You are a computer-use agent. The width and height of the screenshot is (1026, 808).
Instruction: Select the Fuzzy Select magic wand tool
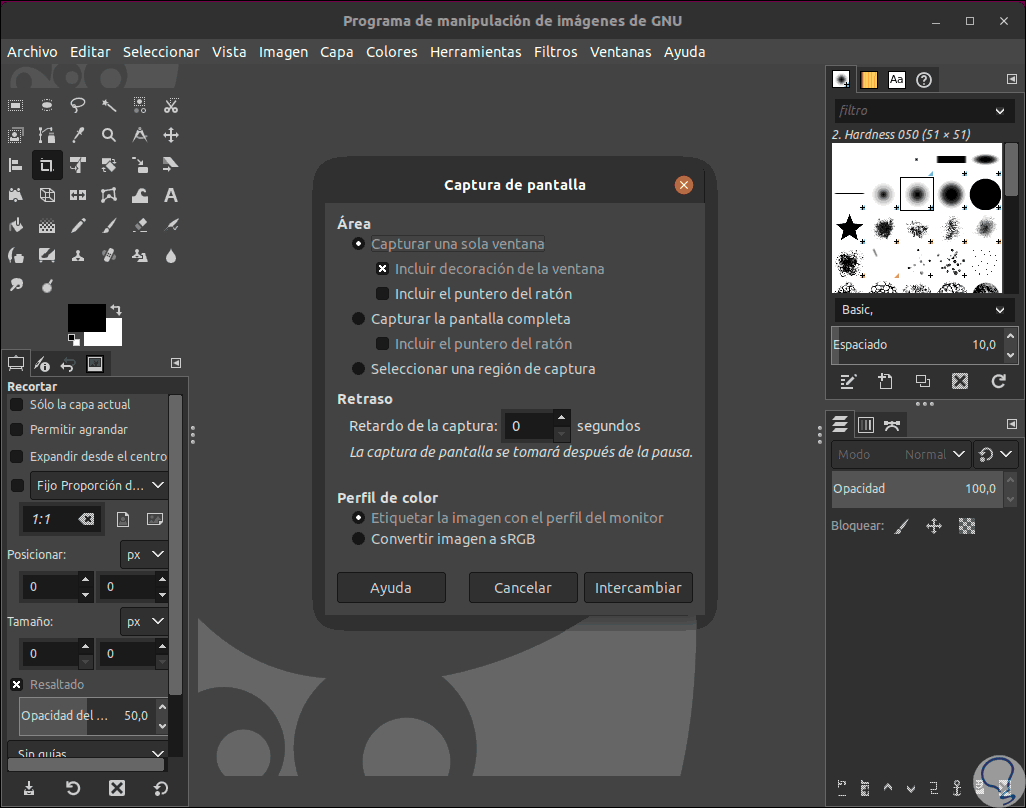tap(109, 105)
